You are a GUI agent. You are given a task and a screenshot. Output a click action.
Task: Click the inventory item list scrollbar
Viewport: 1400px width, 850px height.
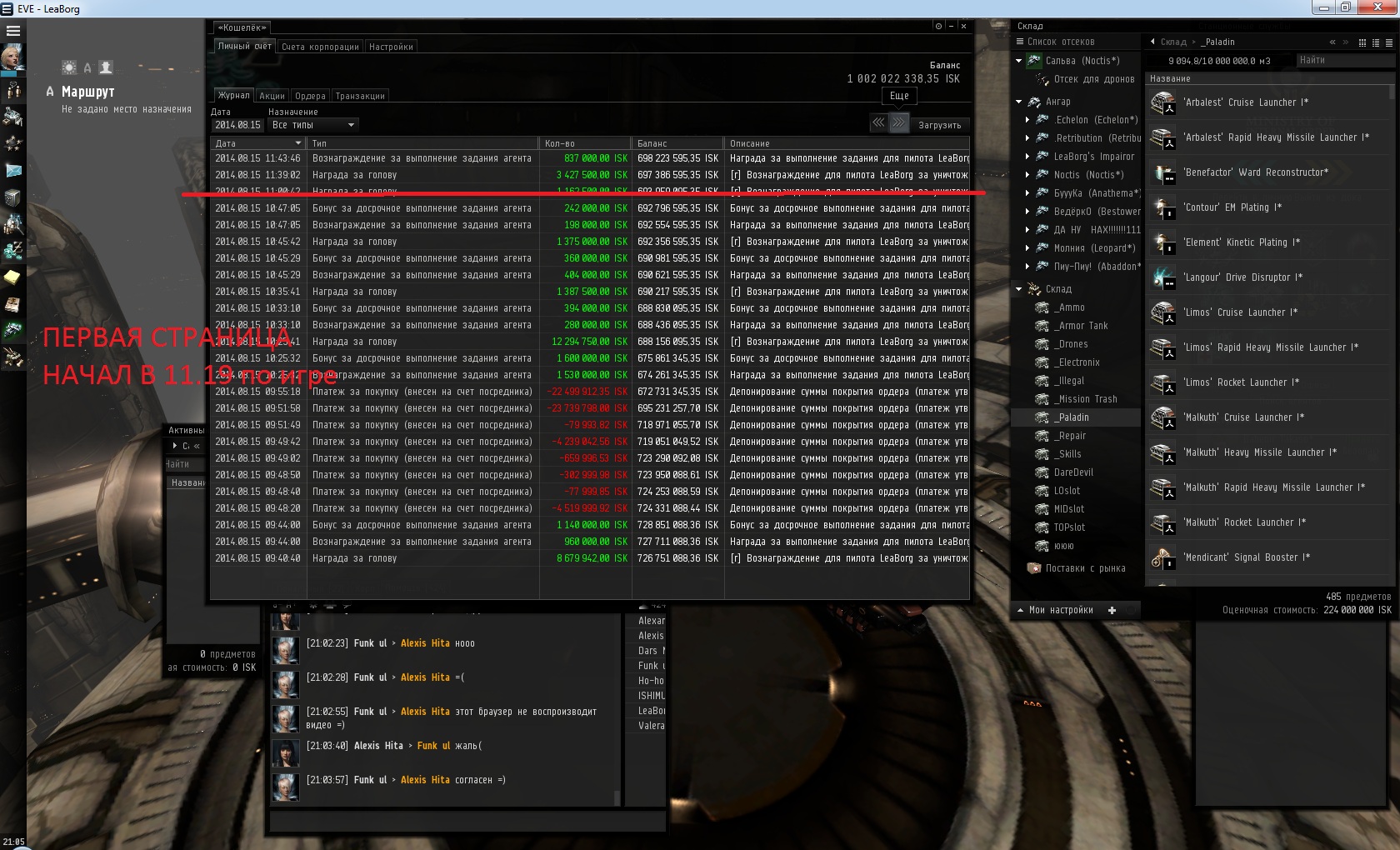pyautogui.click(x=1393, y=92)
